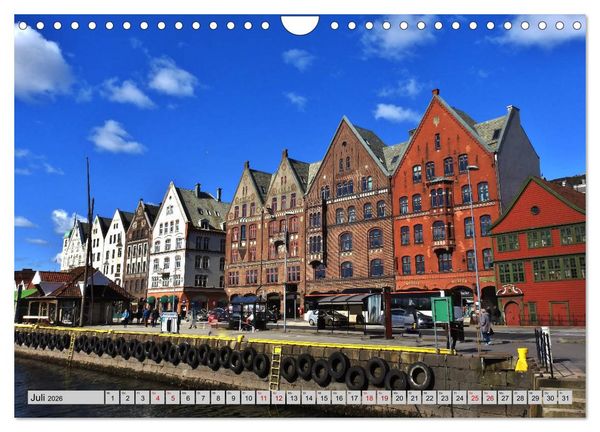The width and height of the screenshot is (600, 432).
Task: Select calendar day 28
Action: [520, 398]
